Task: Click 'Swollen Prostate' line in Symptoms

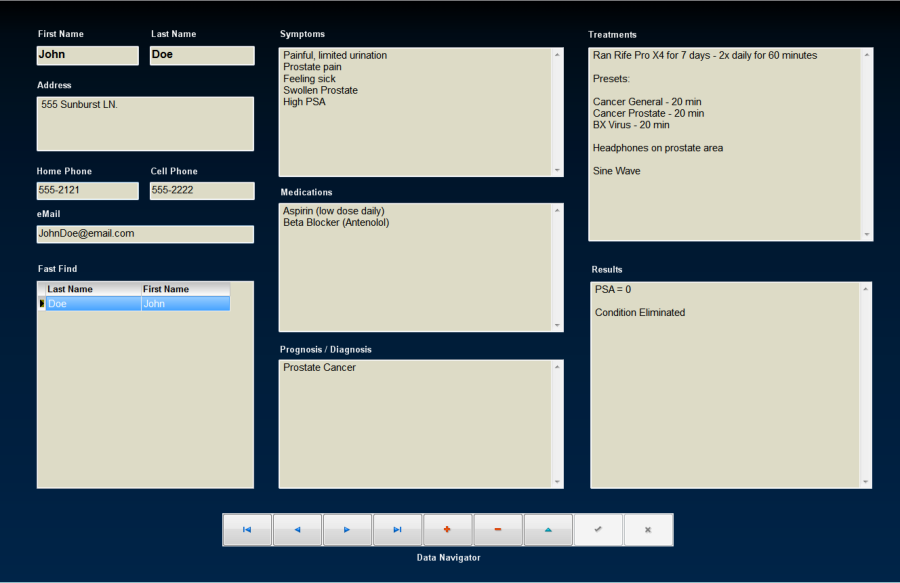Action: click(x=320, y=90)
